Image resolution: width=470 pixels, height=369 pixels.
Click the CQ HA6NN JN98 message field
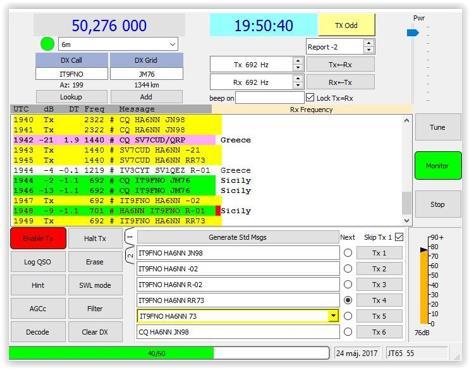pyautogui.click(x=238, y=332)
